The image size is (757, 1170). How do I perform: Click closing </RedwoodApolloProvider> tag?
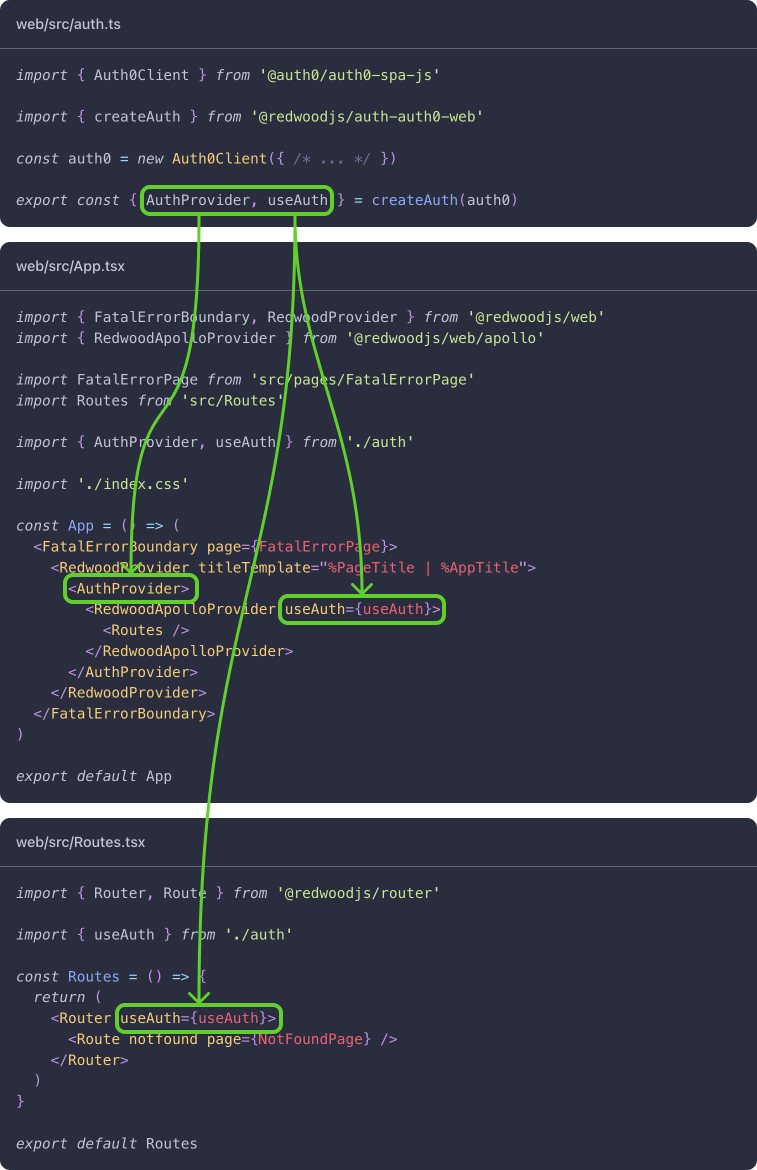pyautogui.click(x=189, y=651)
